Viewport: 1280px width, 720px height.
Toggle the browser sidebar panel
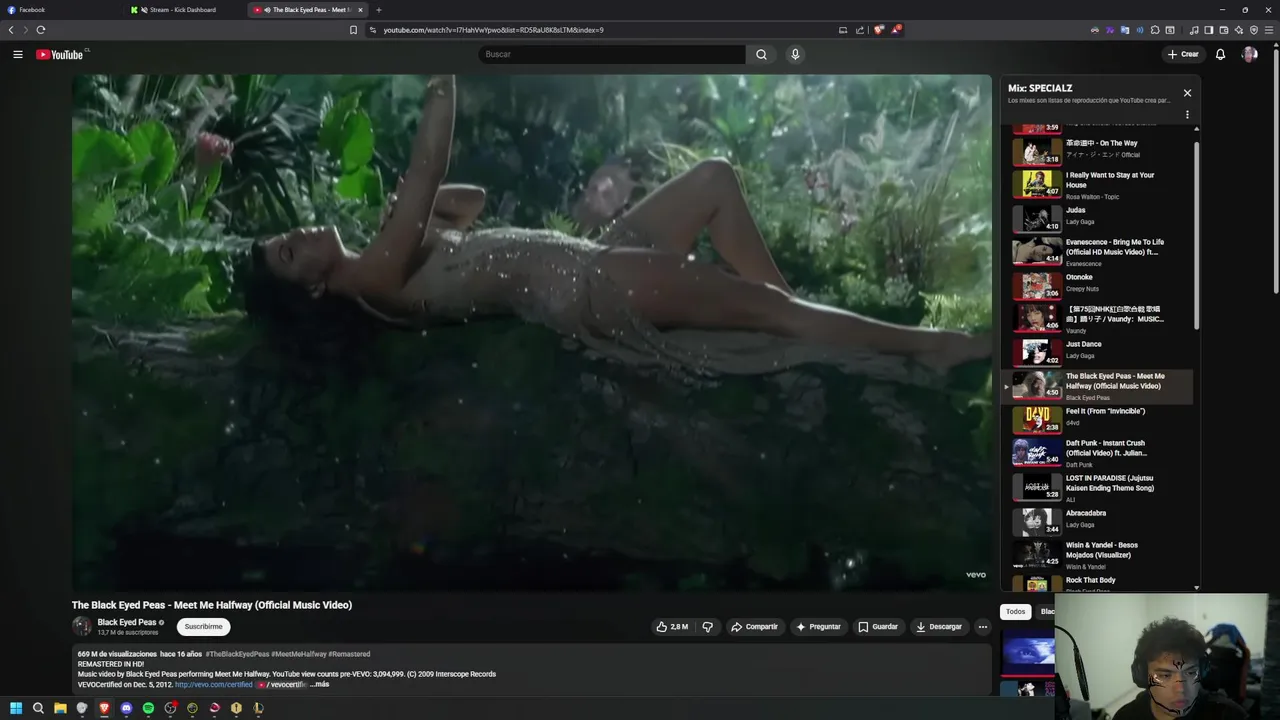(x=1209, y=30)
